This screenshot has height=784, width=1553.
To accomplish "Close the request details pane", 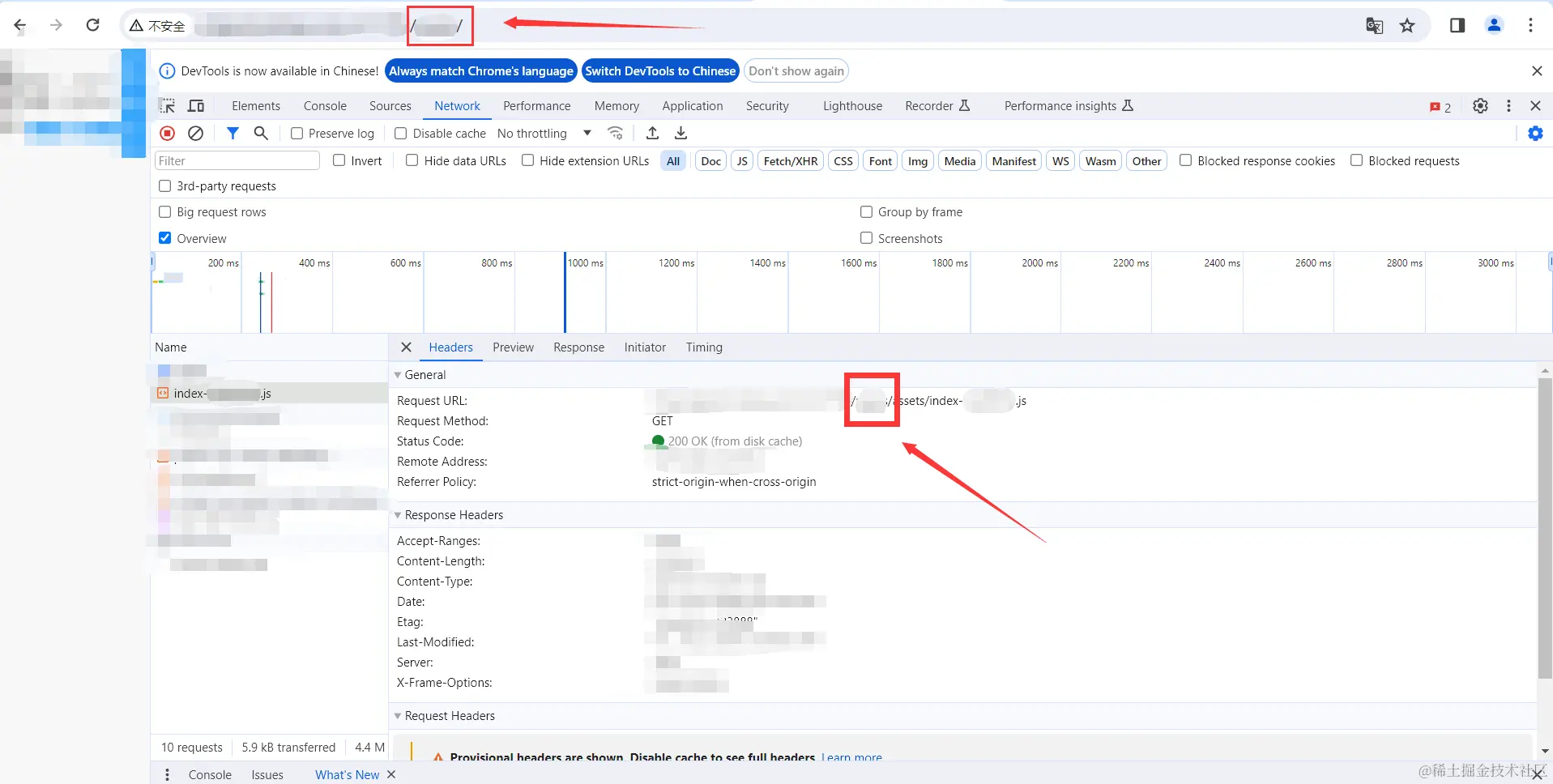I will [407, 347].
